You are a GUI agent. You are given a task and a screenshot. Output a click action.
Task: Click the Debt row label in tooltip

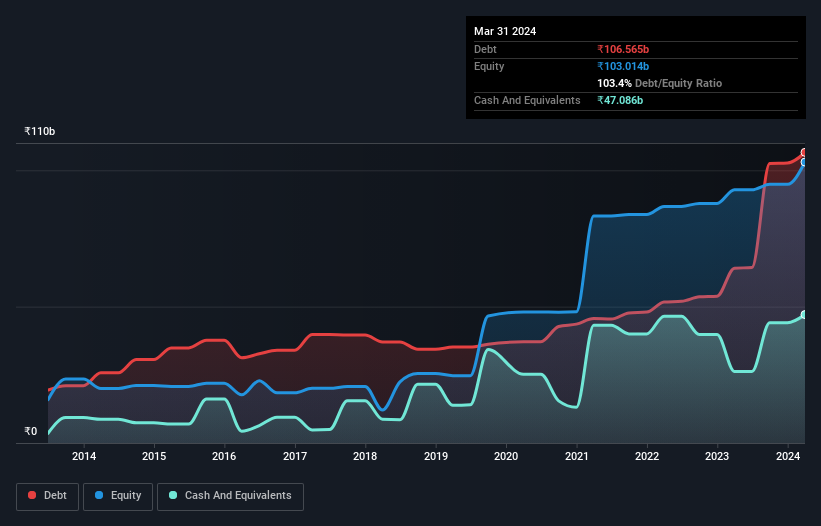(485, 49)
